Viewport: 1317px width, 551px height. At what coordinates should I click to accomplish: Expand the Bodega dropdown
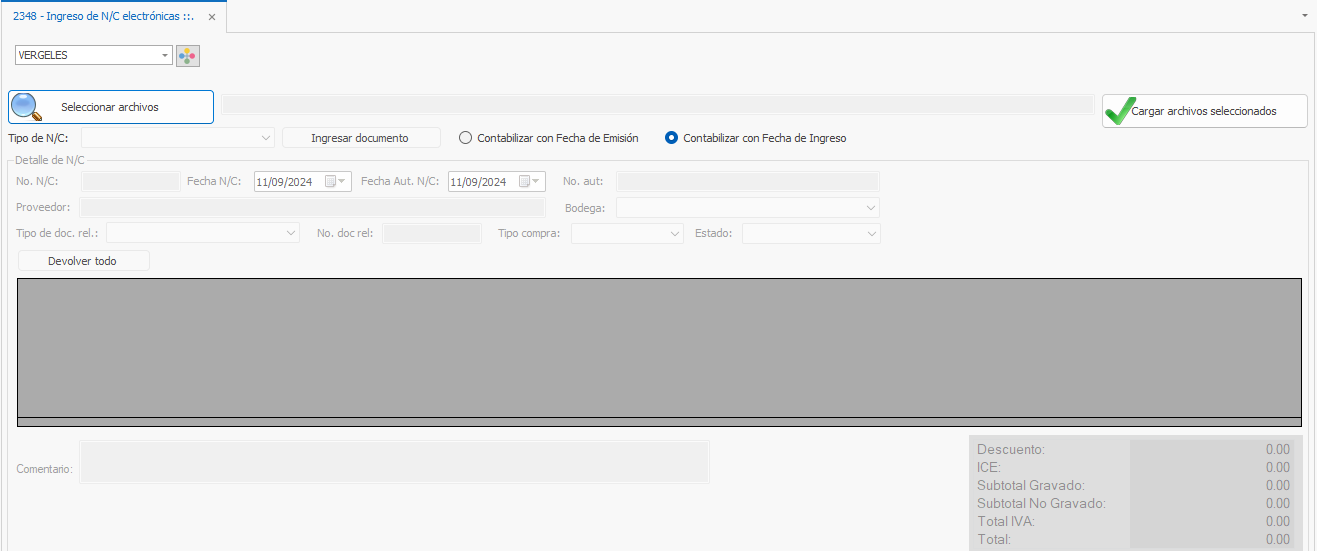870,207
